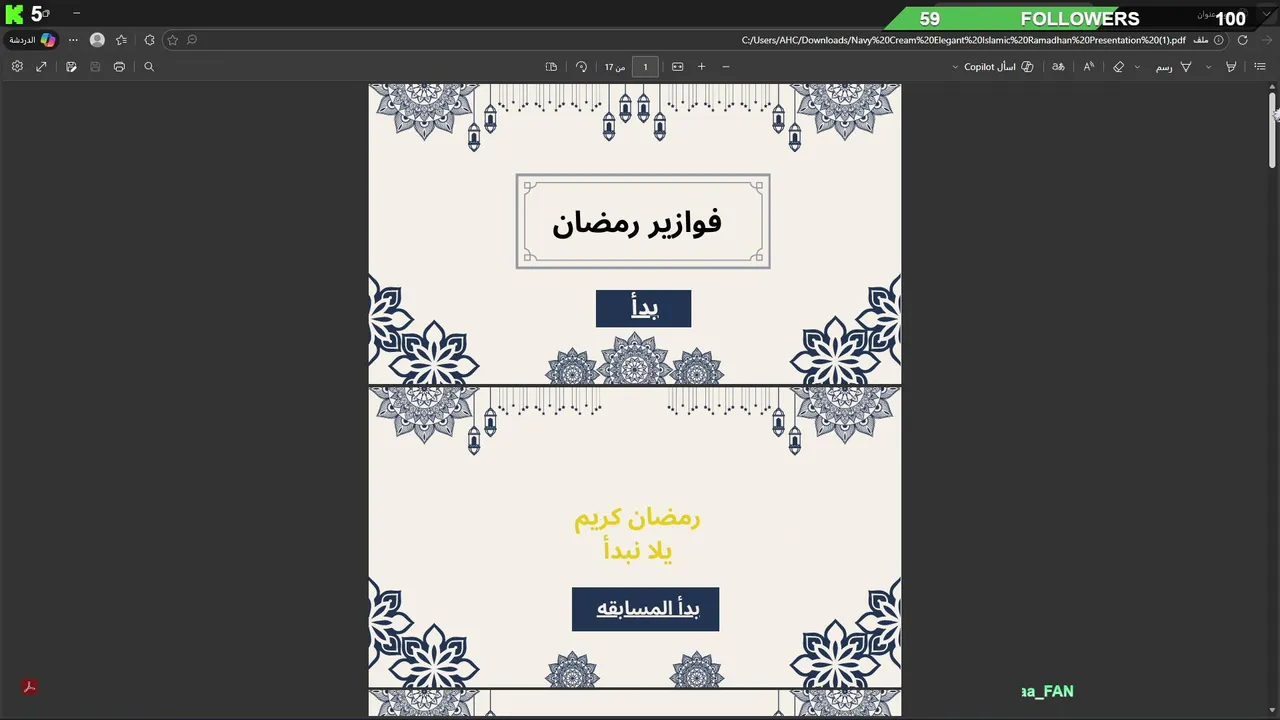Viewport: 1280px width, 720px height.
Task: Expand the Ask Copilot dropdown arrow
Action: coord(955,67)
